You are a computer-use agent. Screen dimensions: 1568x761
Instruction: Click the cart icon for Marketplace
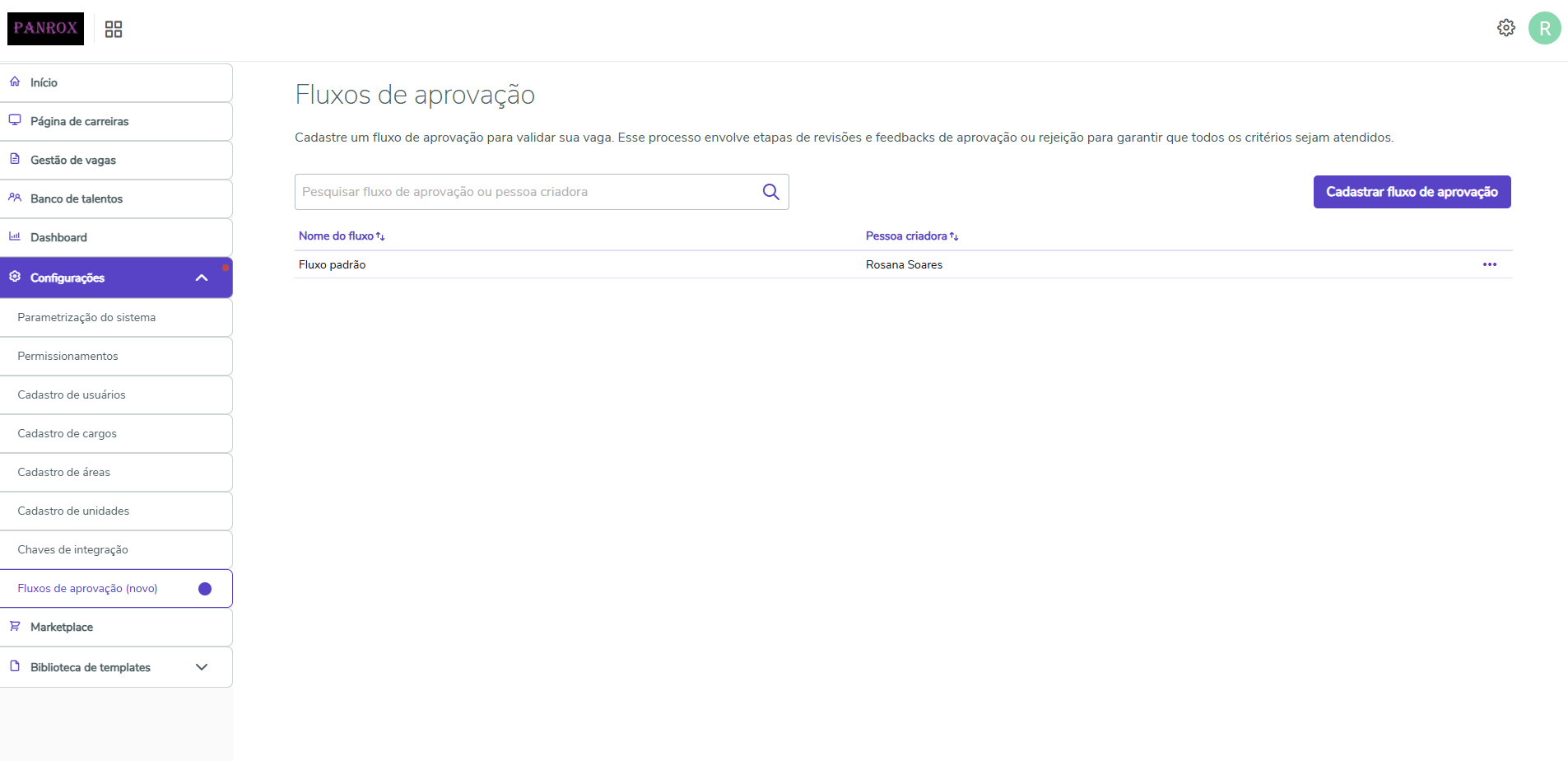(15, 626)
